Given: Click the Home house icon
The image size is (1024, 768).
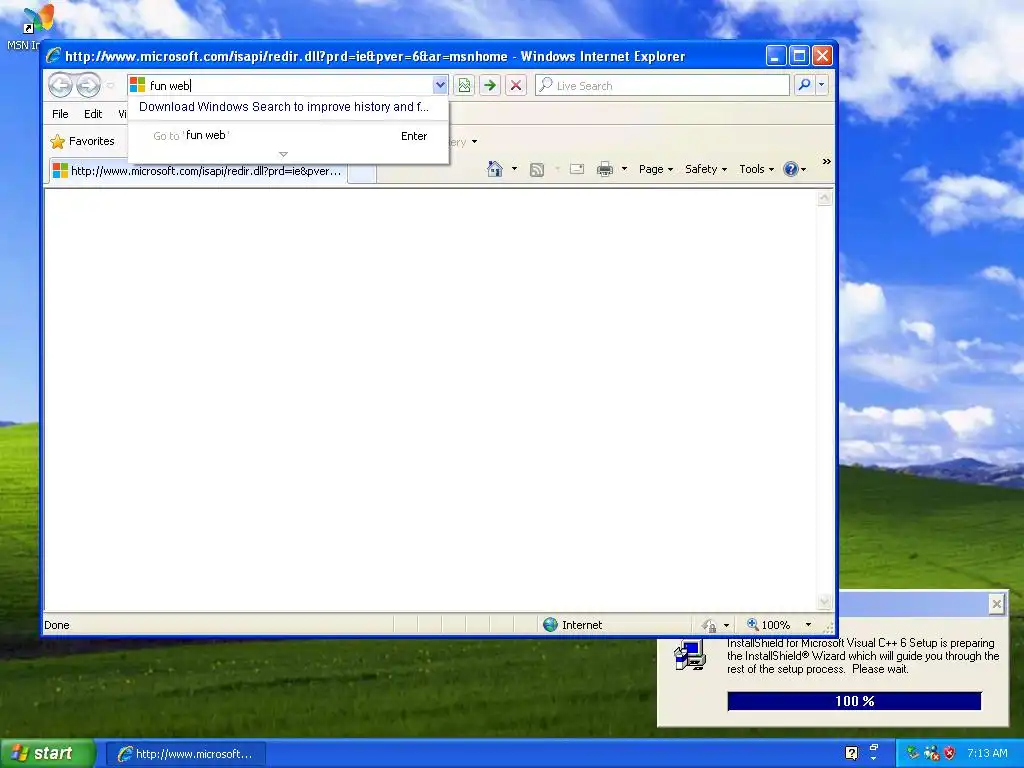Looking at the screenshot, I should coord(495,169).
